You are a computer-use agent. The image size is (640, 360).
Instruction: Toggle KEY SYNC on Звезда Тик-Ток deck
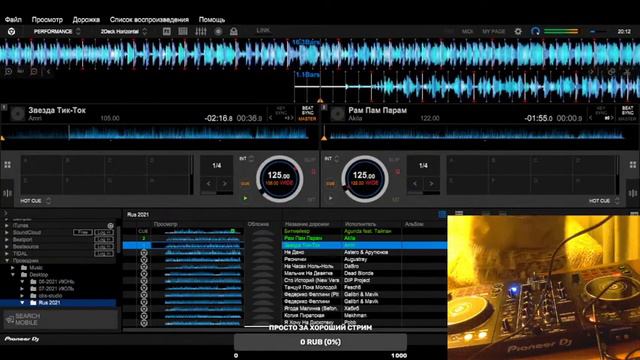(281, 111)
